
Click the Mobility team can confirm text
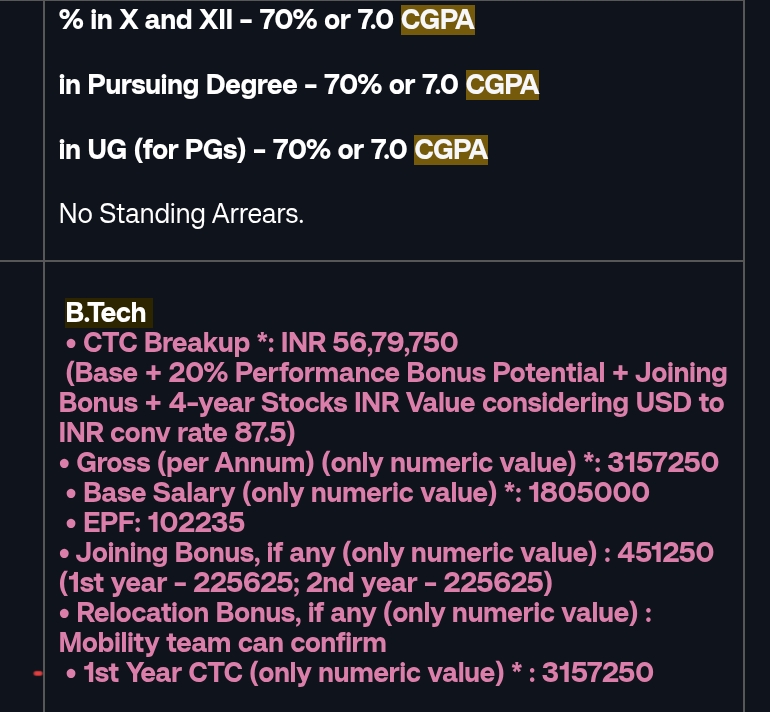[222, 643]
